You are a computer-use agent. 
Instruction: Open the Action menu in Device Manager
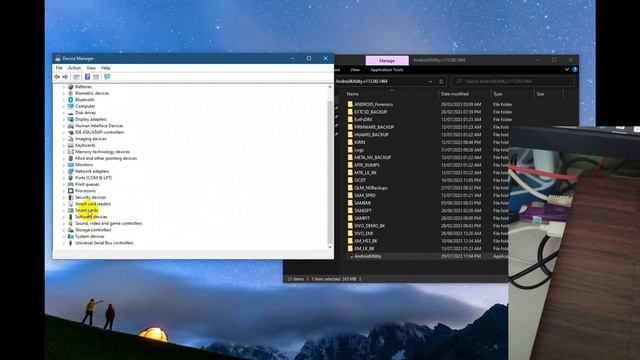pos(74,68)
